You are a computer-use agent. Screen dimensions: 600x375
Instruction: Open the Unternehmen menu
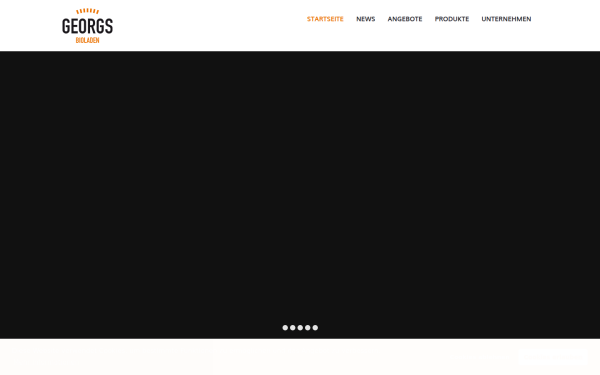click(506, 19)
